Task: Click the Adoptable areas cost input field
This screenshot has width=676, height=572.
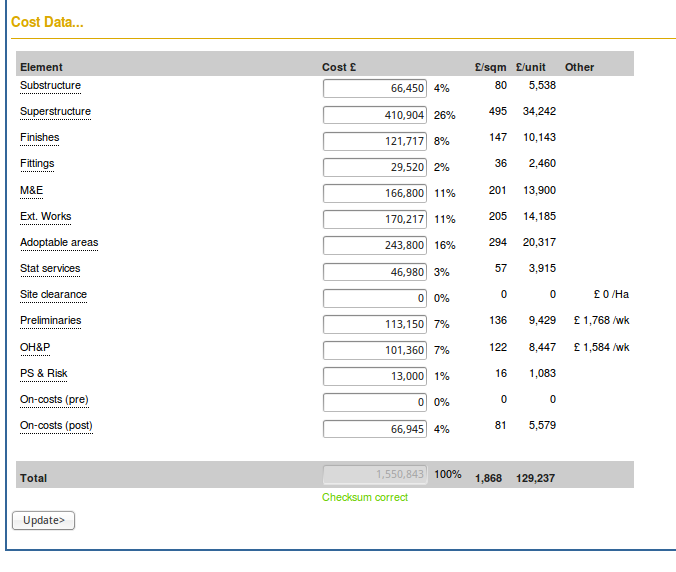Action: click(375, 245)
